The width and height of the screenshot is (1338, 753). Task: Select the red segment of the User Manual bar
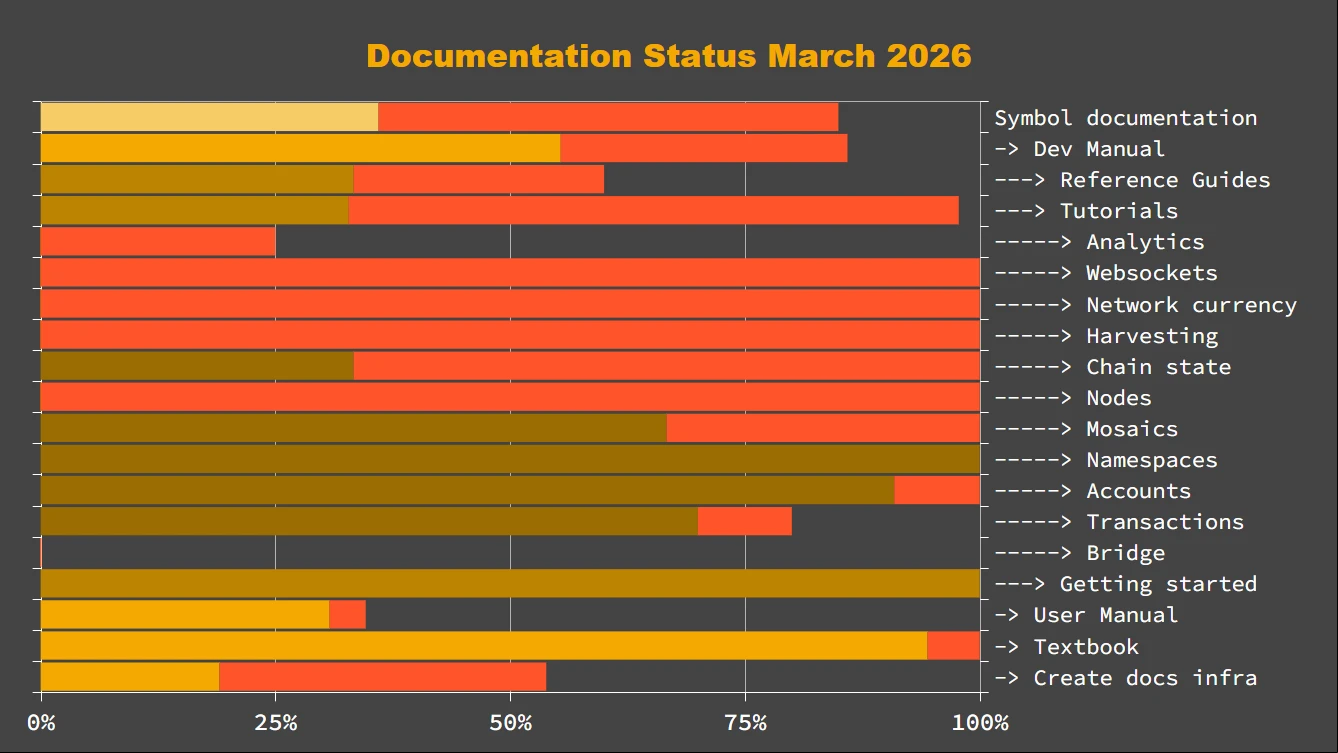click(x=347, y=614)
